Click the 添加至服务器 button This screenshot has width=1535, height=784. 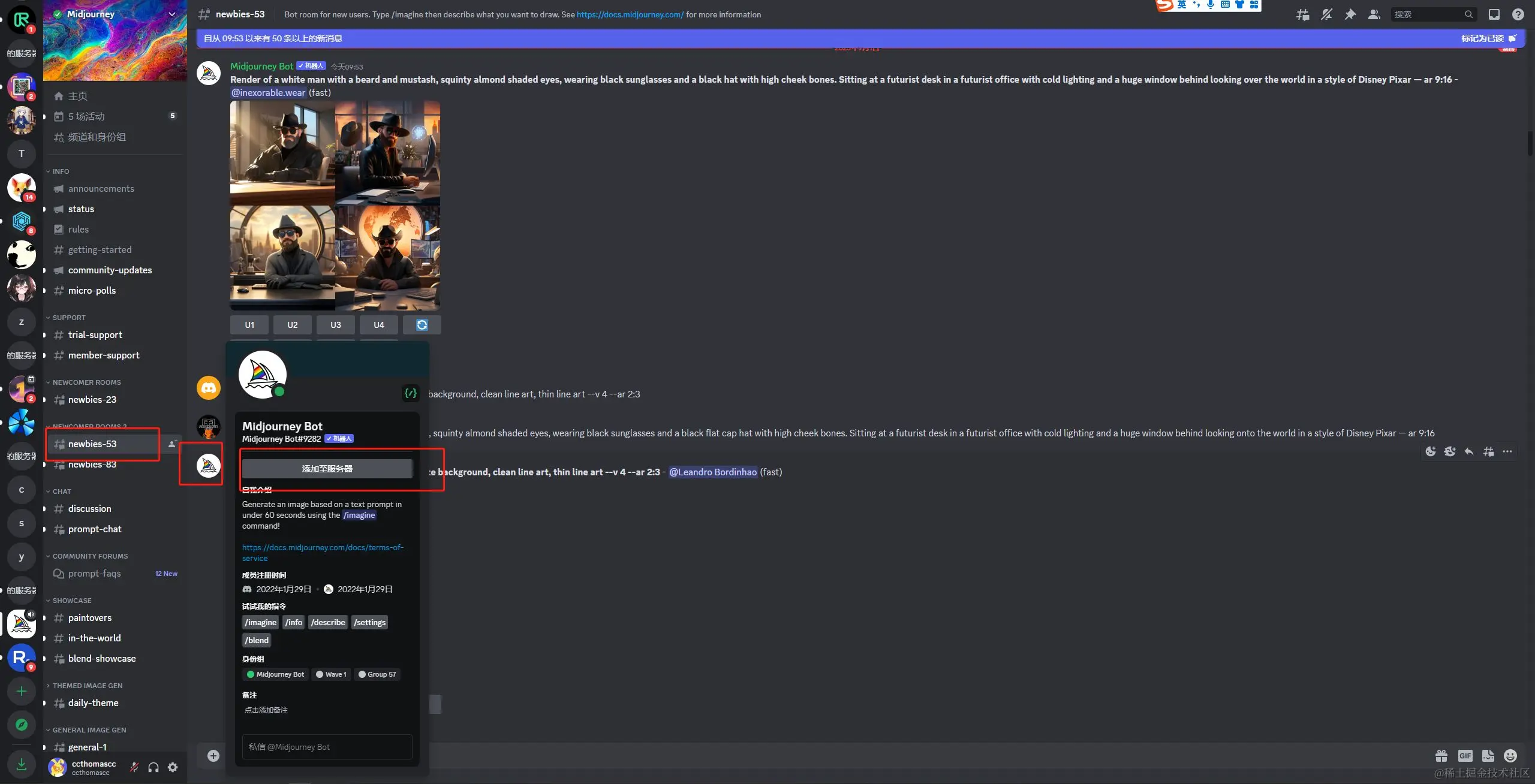[327, 469]
